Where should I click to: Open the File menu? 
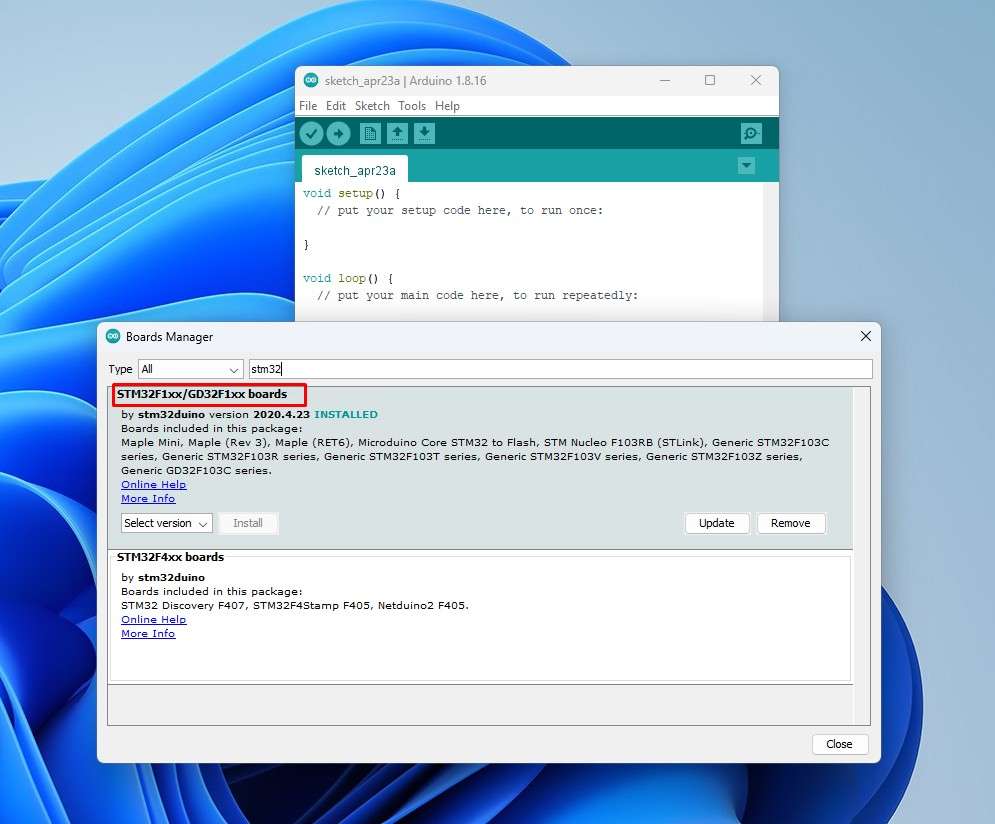pyautogui.click(x=308, y=106)
